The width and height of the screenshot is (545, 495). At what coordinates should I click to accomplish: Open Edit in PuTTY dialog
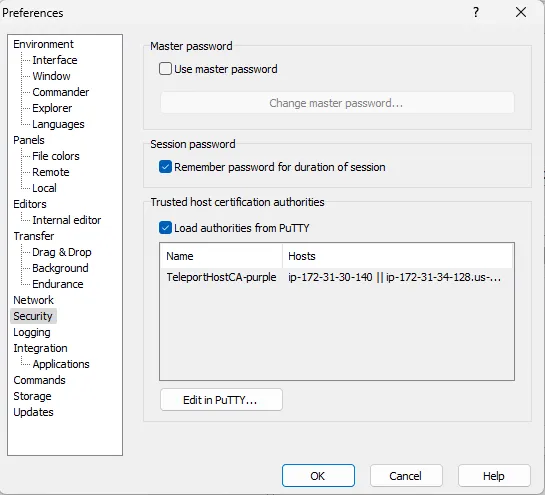(221, 400)
